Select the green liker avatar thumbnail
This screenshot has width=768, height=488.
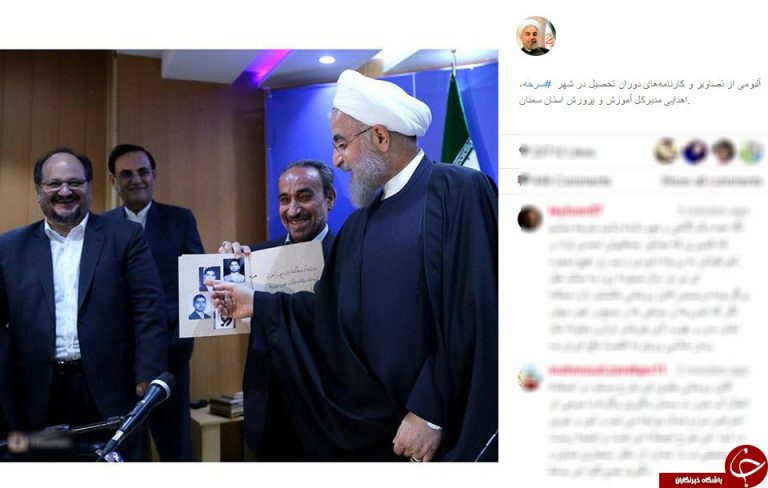click(x=751, y=152)
